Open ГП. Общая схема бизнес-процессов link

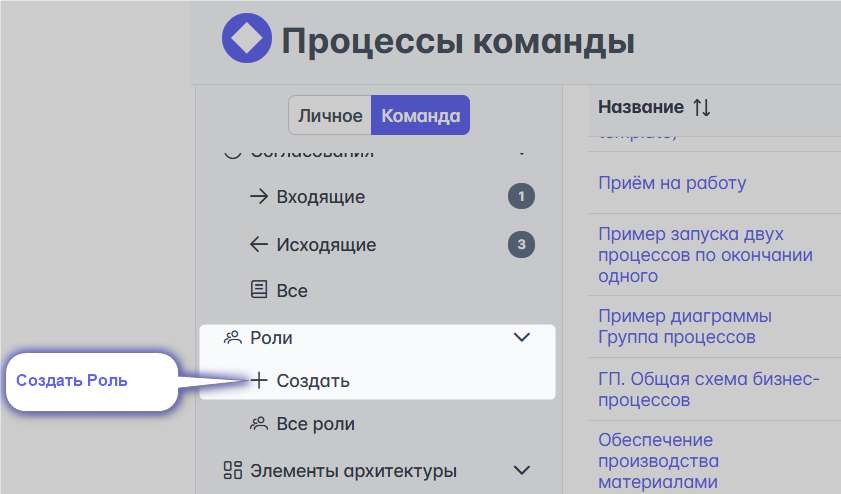(x=709, y=389)
